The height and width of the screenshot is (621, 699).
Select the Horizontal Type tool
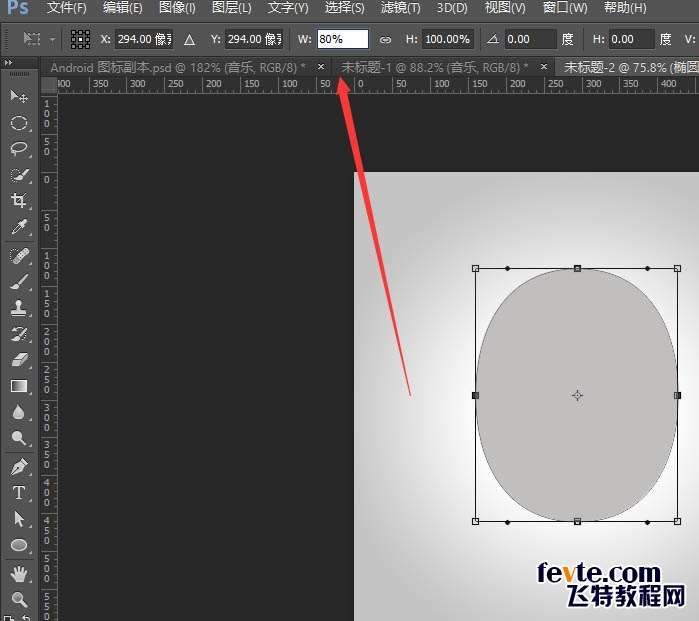point(18,492)
